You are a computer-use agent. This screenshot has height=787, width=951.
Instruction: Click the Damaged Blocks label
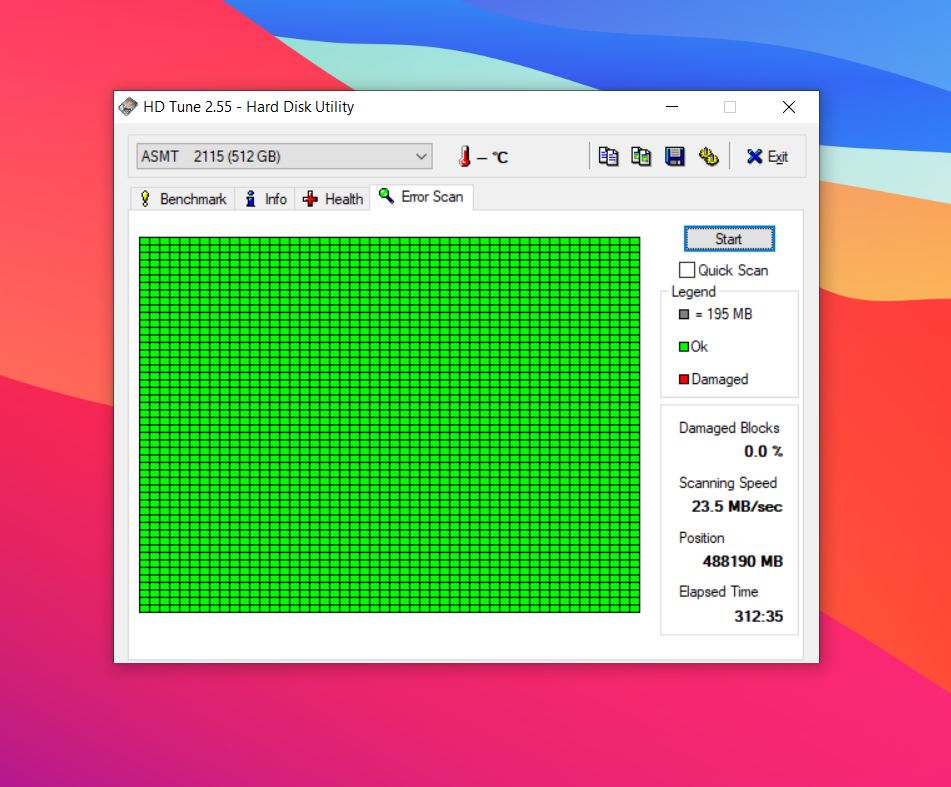tap(729, 428)
